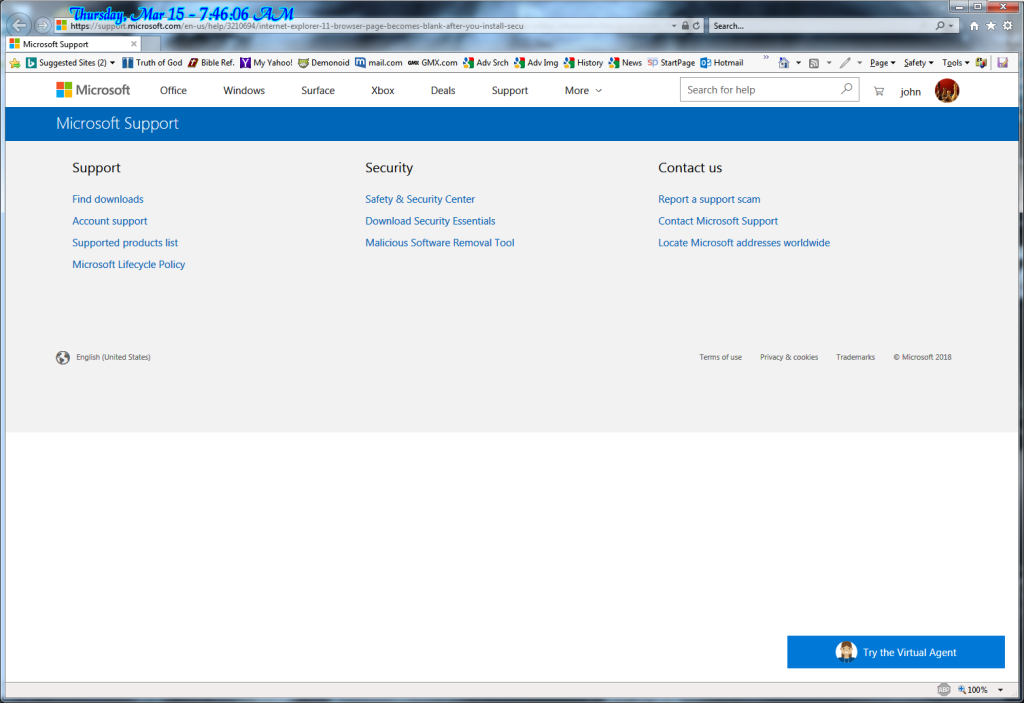Click the magnifier icon in browser search box
Viewport: 1024px width, 703px height.
click(x=940, y=25)
